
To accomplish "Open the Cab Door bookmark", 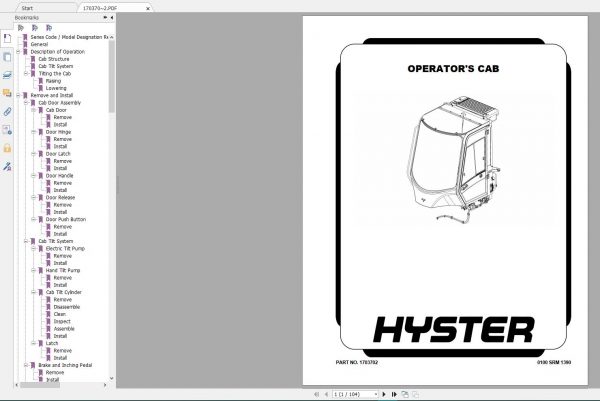I will (56, 110).
